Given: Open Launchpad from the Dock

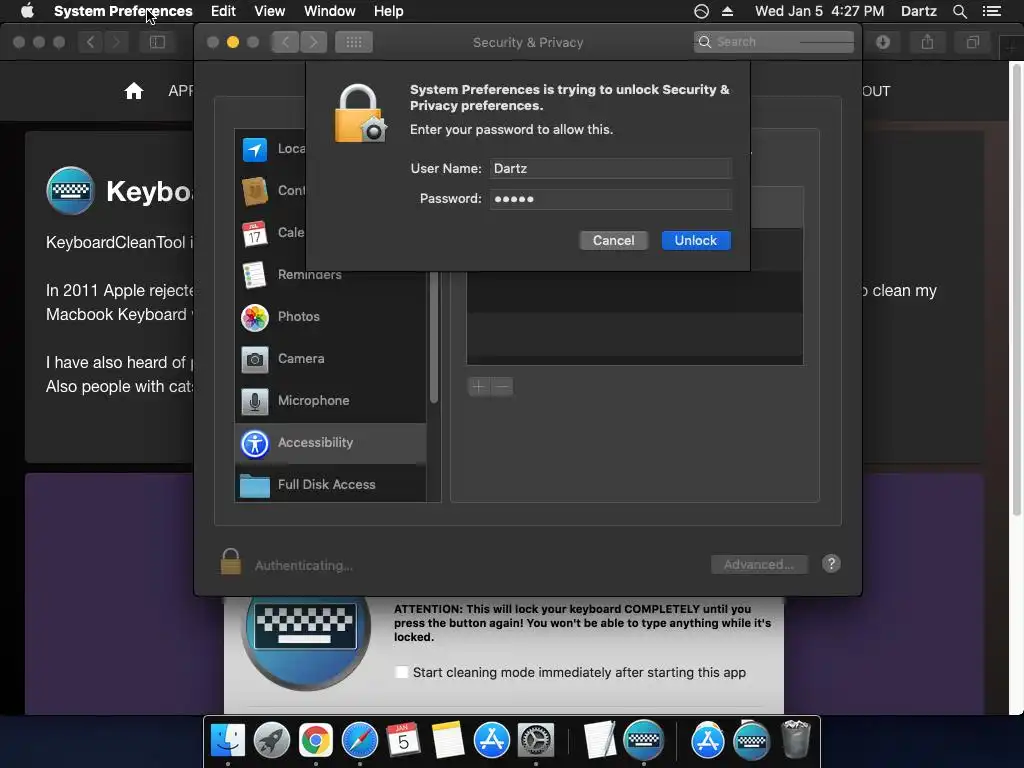Looking at the screenshot, I should pyautogui.click(x=272, y=741).
